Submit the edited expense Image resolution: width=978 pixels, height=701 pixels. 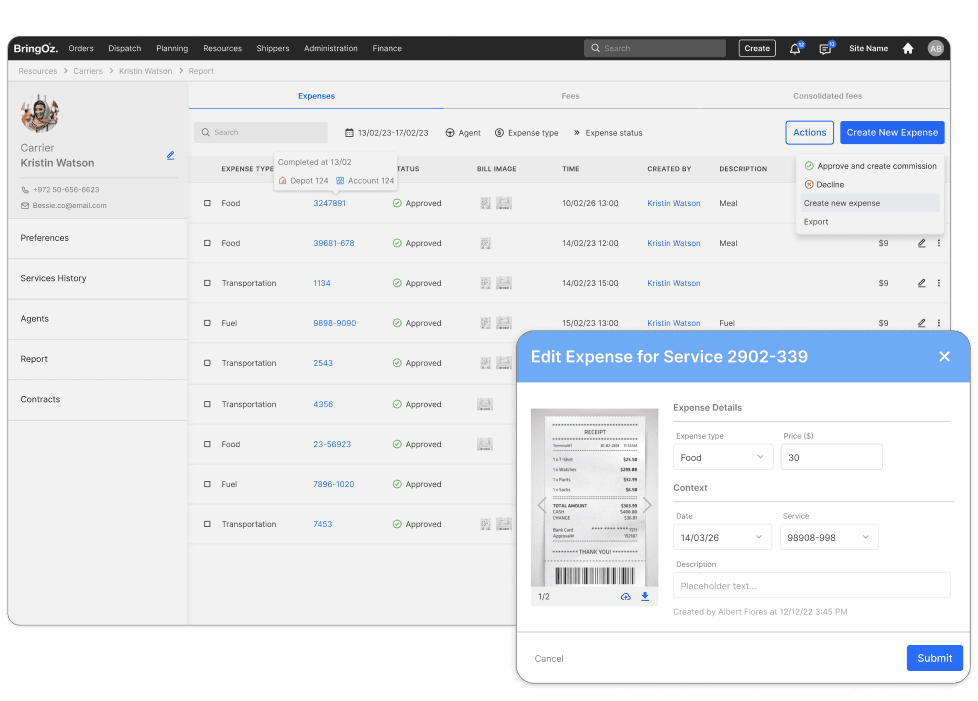pos(934,658)
